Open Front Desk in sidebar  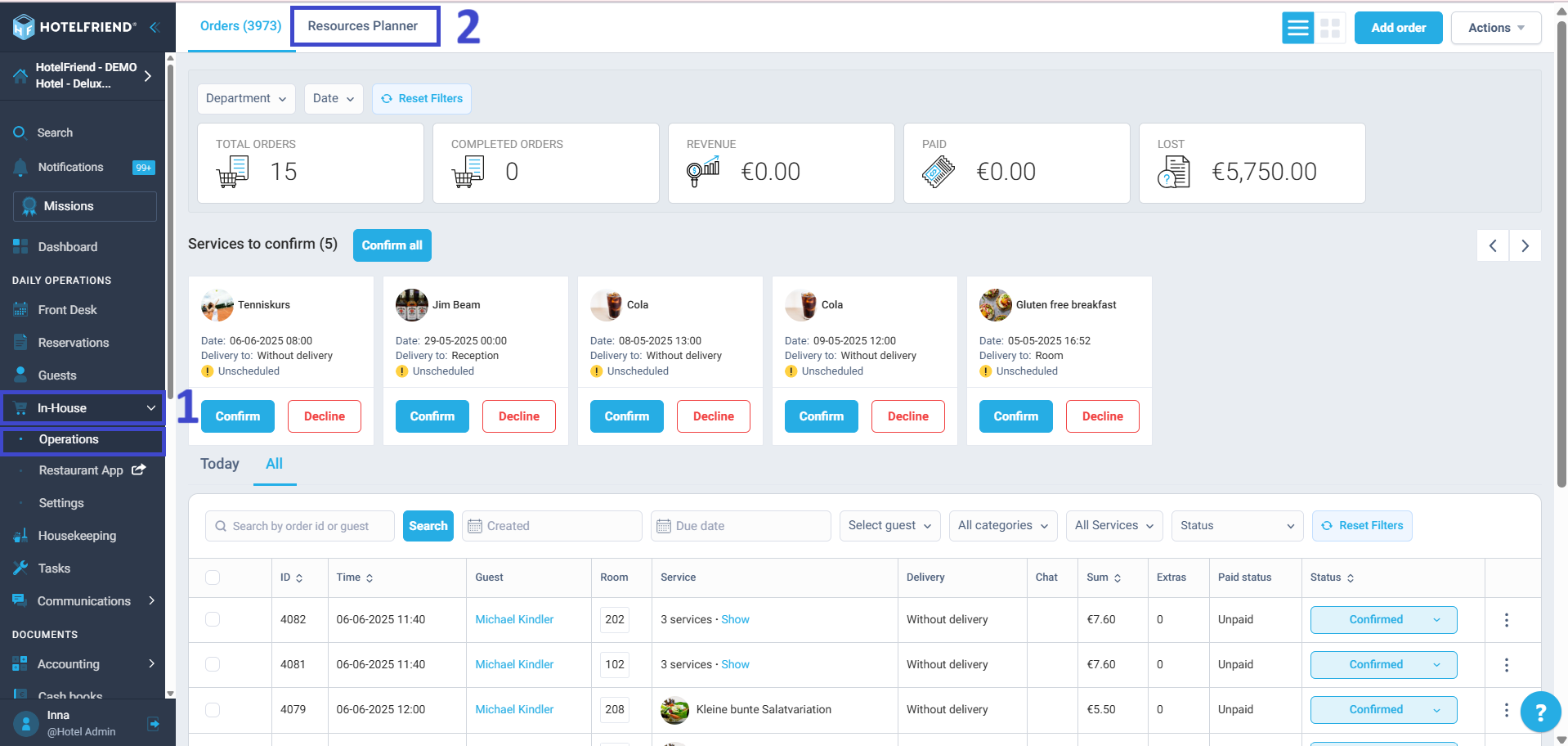[x=67, y=310]
